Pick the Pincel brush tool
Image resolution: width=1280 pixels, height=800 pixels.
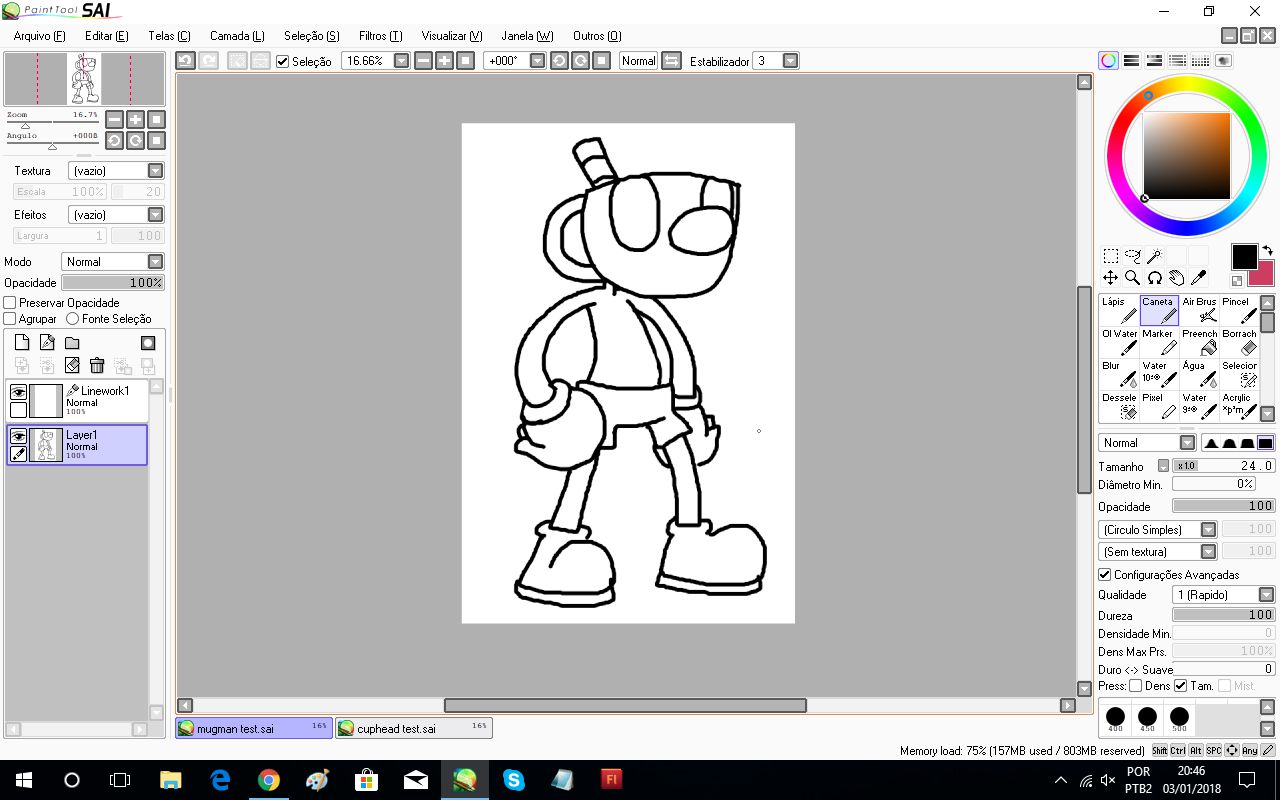coord(1238,310)
